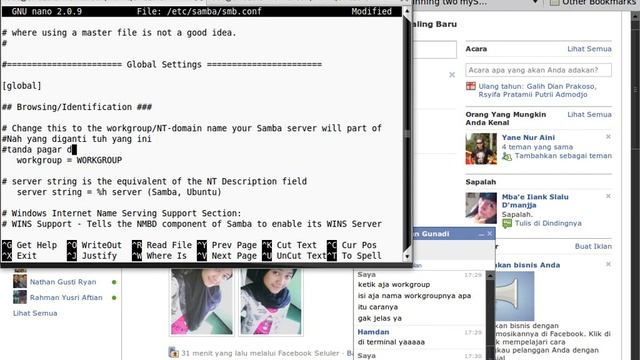
Task: Click Tulis di Dindingnya link
Action: [548, 223]
